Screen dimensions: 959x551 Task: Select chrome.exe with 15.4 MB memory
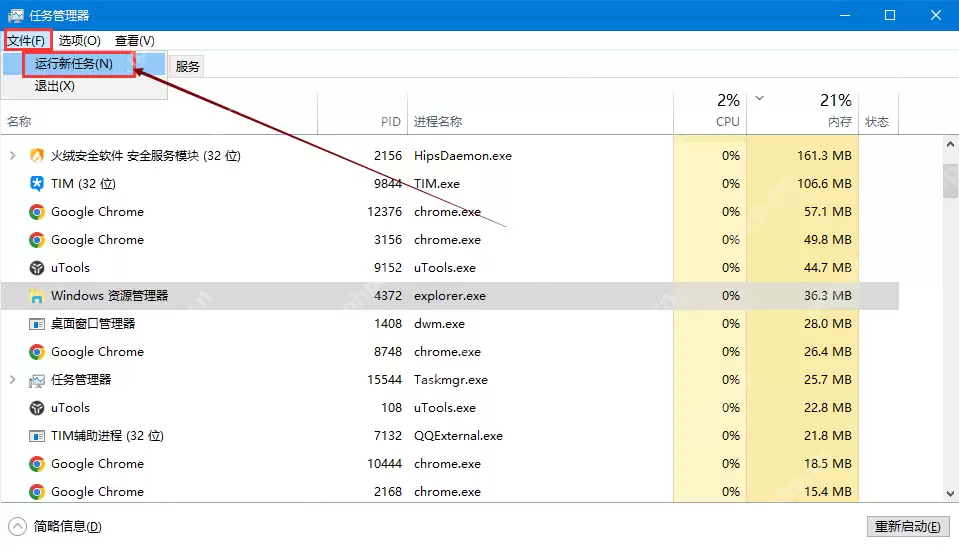(x=447, y=492)
